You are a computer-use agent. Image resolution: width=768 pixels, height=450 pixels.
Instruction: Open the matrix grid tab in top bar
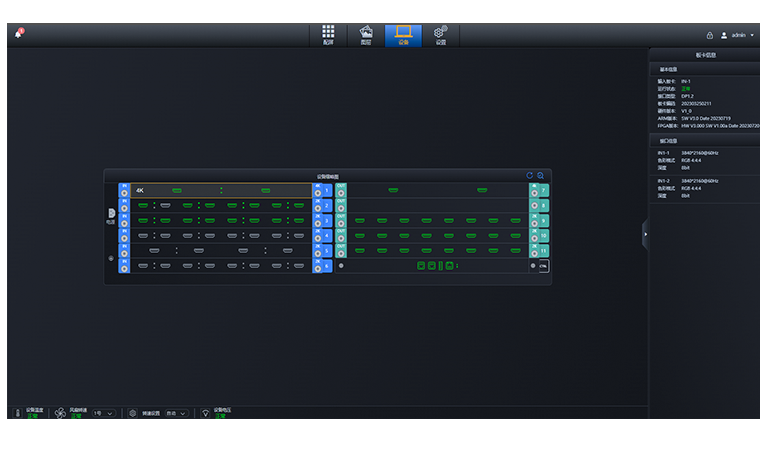(x=328, y=35)
